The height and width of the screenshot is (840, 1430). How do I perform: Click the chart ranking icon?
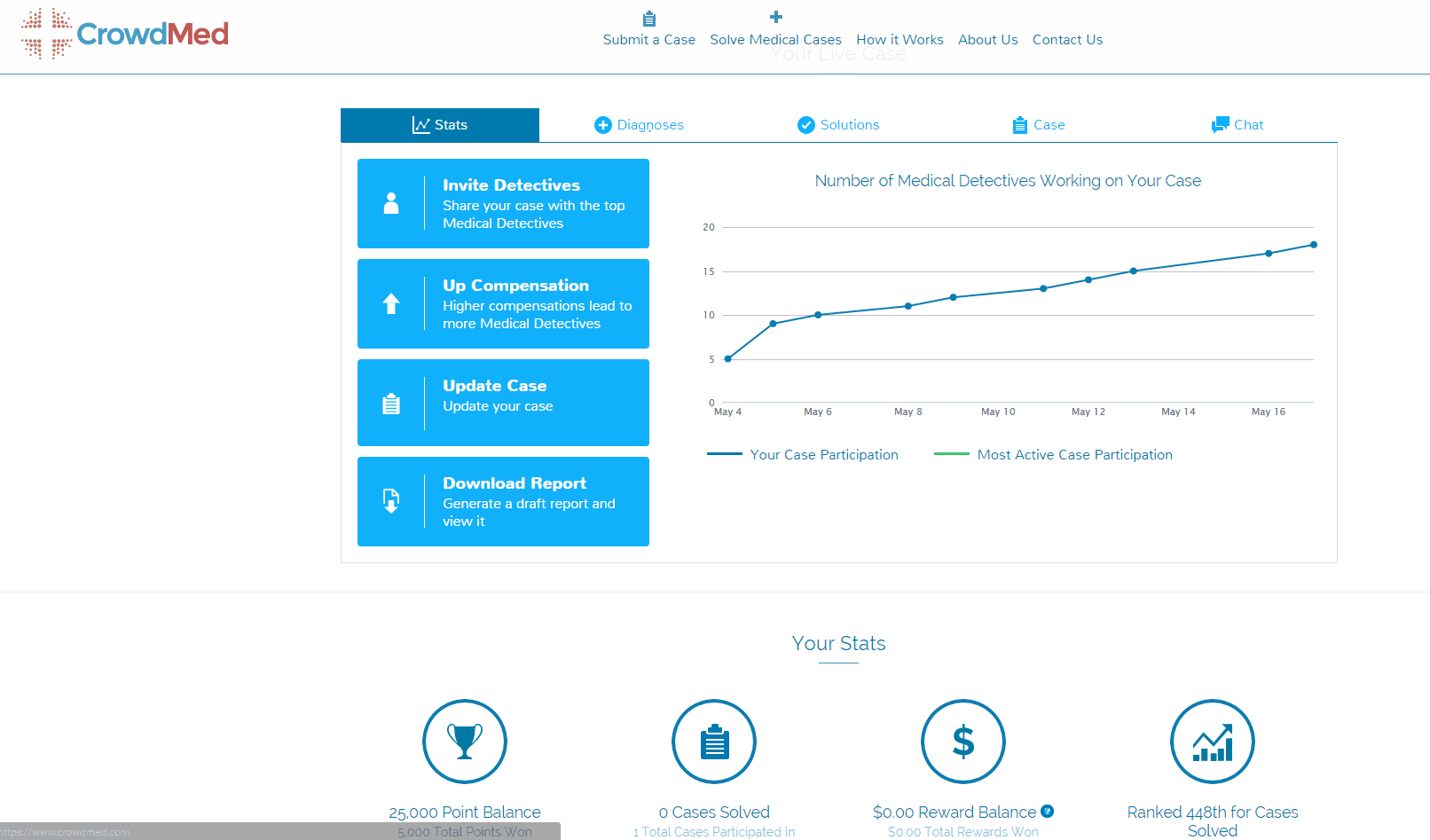(1212, 742)
